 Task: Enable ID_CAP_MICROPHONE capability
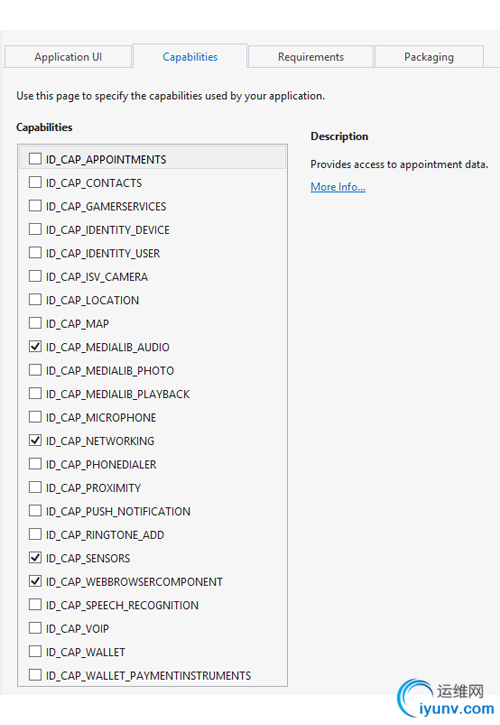[35, 417]
